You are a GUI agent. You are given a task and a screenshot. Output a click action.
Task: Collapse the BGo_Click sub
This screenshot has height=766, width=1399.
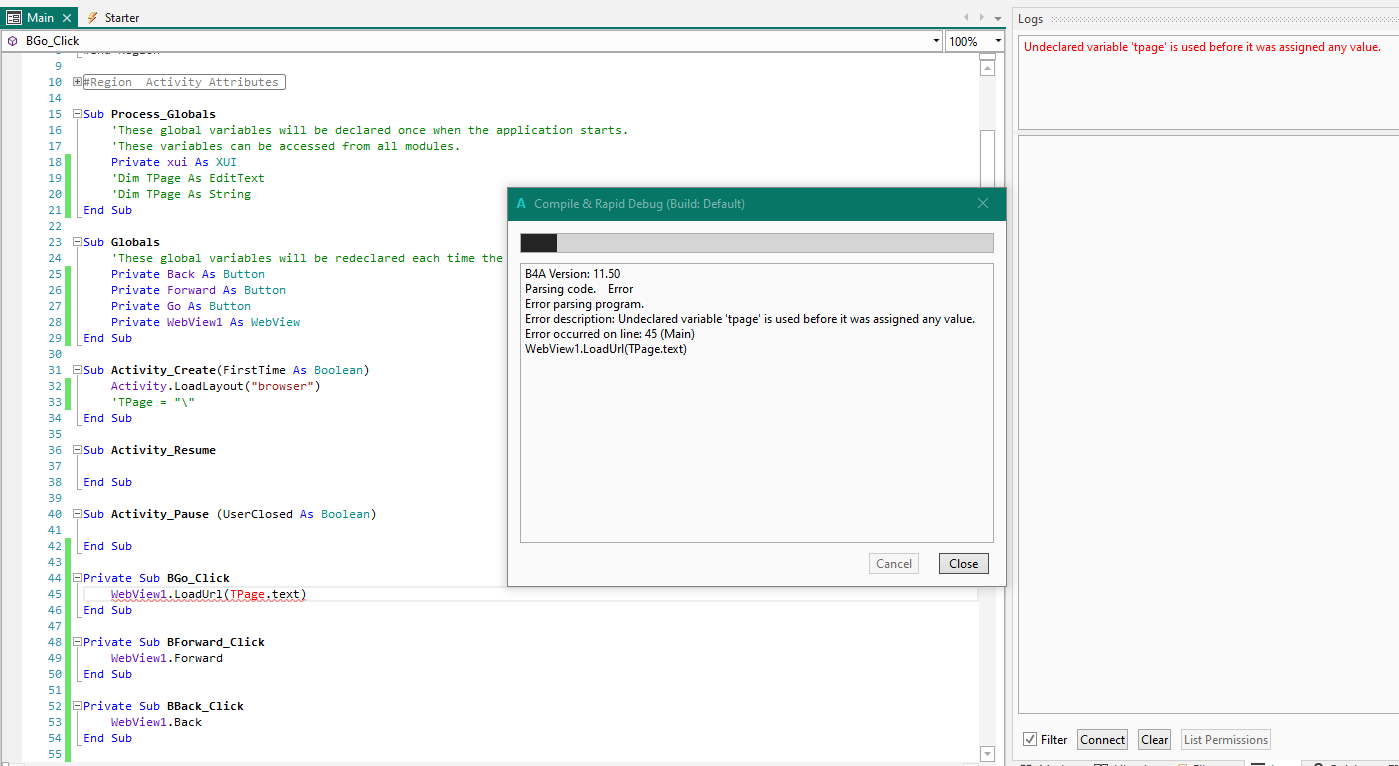(x=77, y=578)
